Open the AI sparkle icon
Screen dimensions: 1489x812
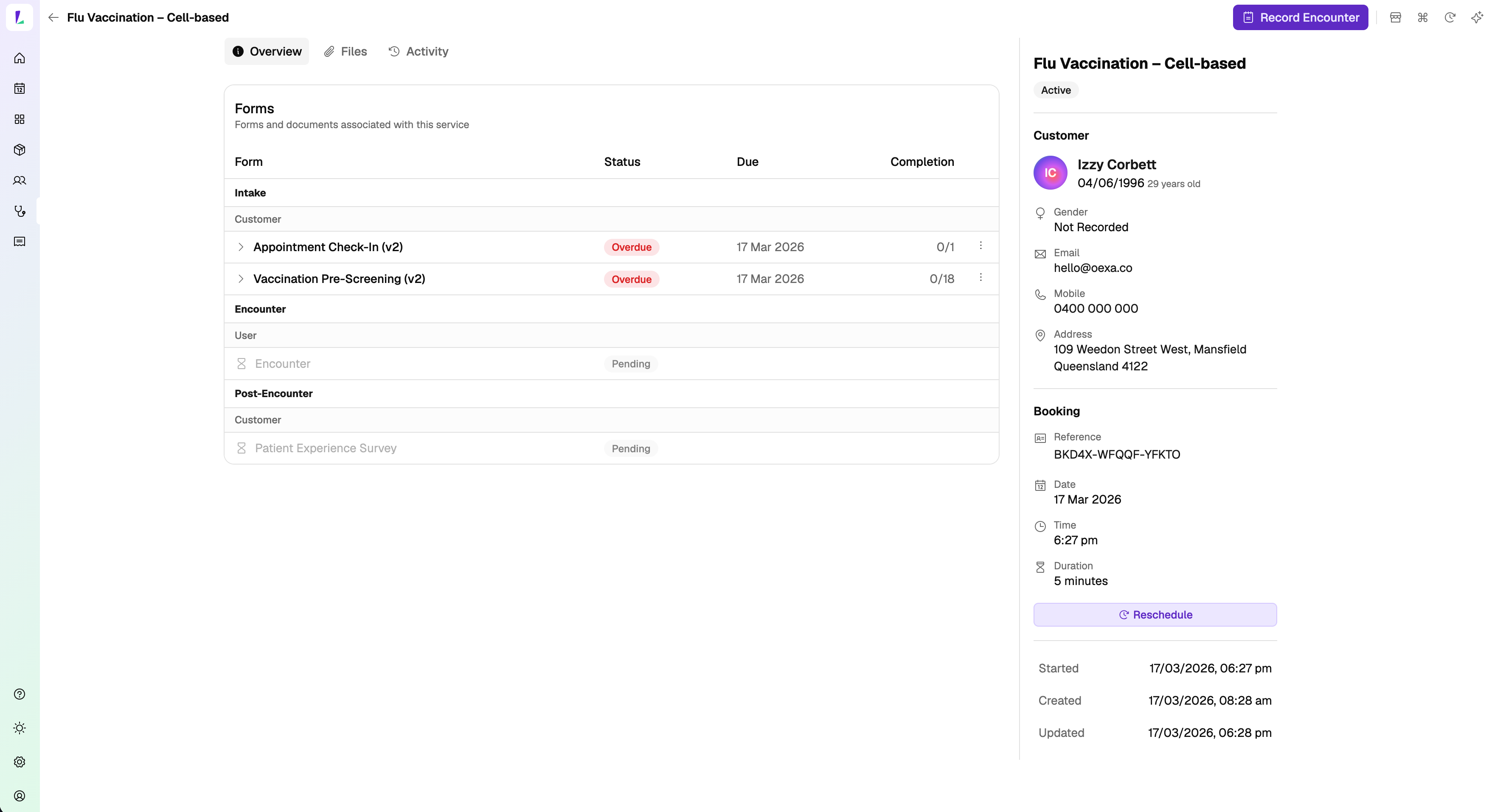(x=1477, y=17)
